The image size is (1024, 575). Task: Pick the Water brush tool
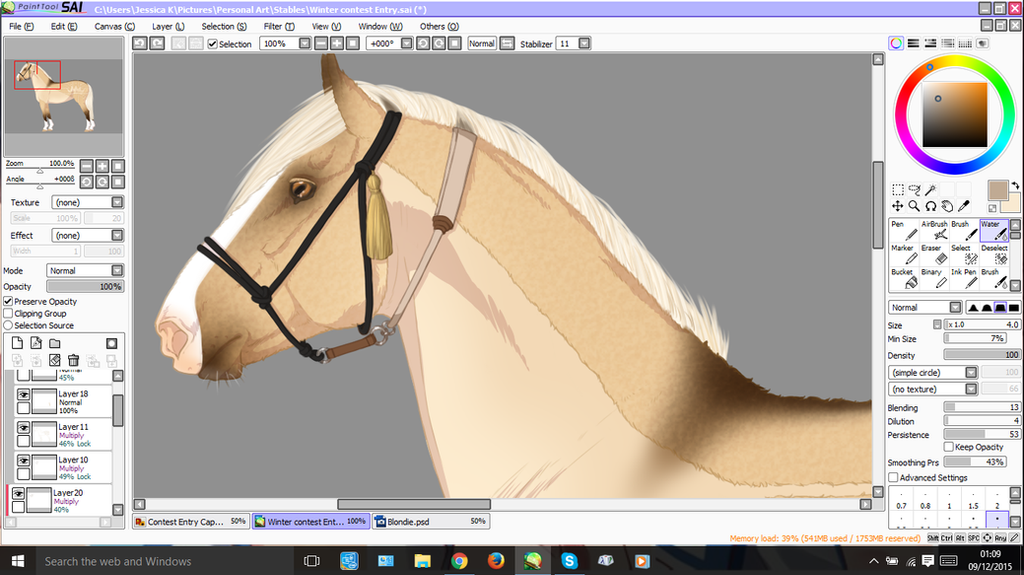point(994,231)
